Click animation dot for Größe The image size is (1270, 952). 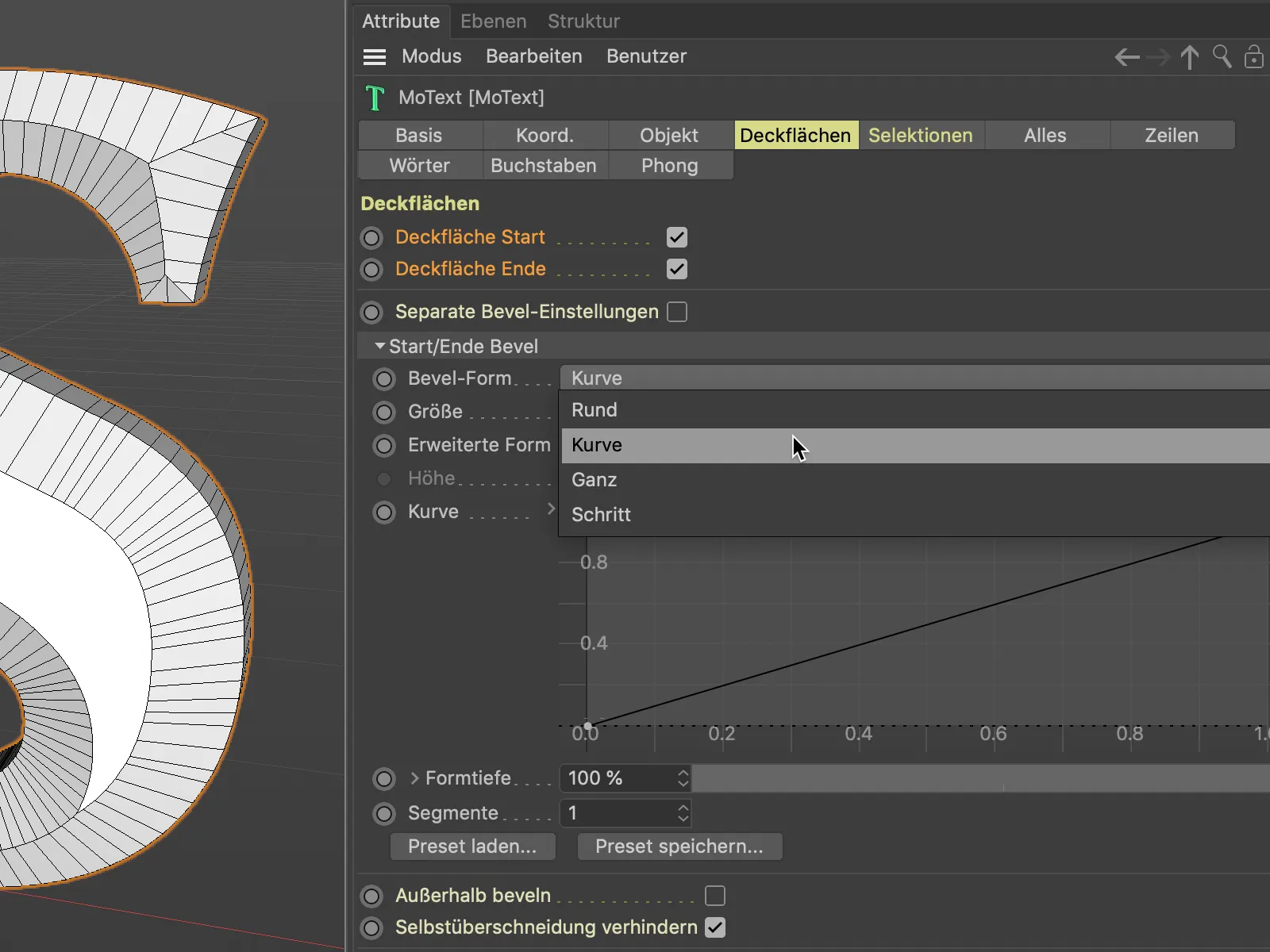coord(384,413)
